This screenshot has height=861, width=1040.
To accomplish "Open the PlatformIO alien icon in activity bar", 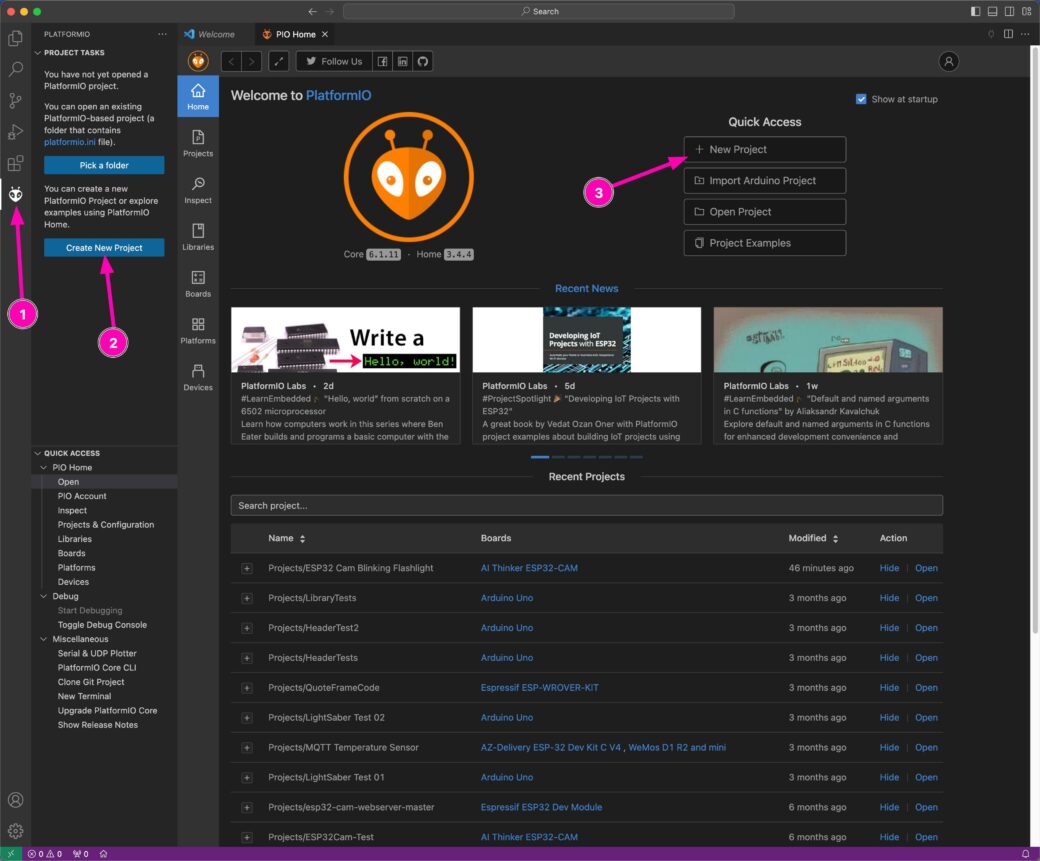I will coord(15,194).
